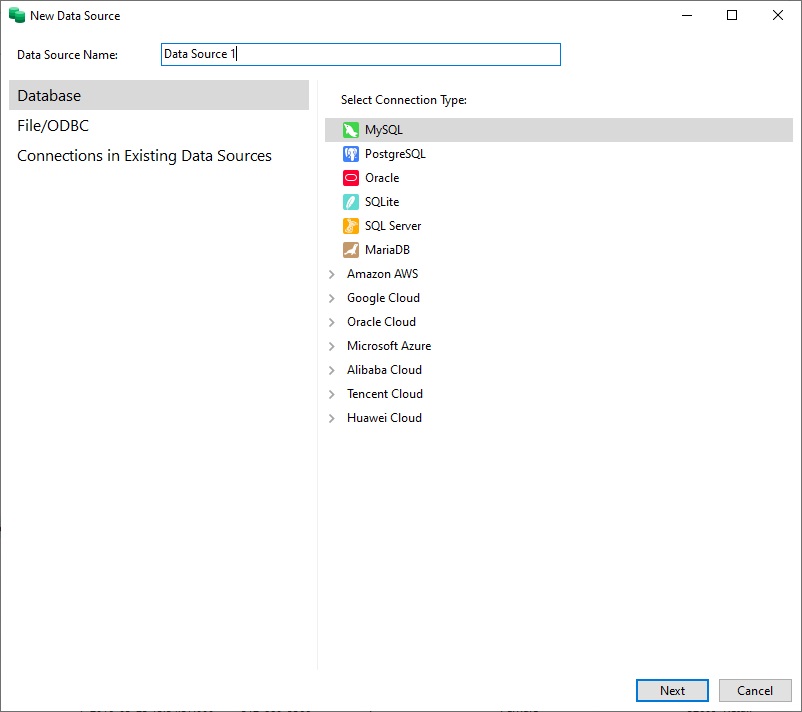Pick the SQLite feather icon
802x712 pixels.
(350, 202)
